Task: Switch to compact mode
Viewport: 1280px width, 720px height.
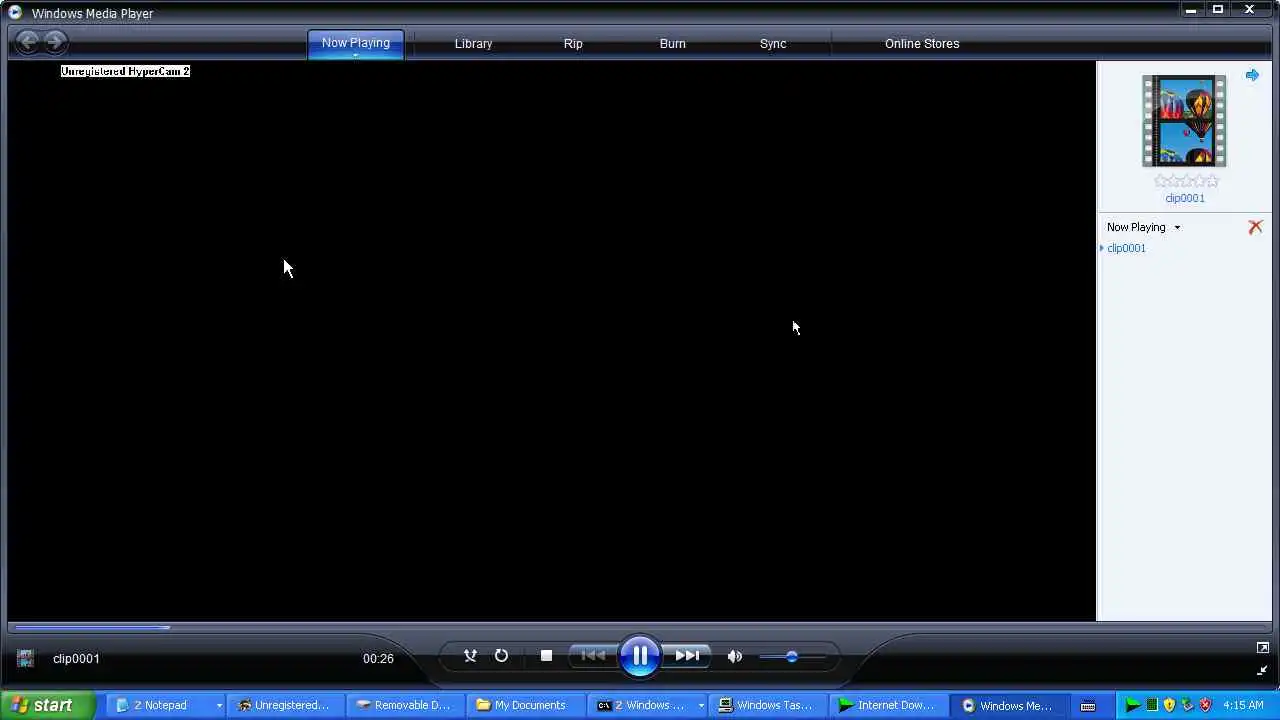Action: tap(1262, 670)
